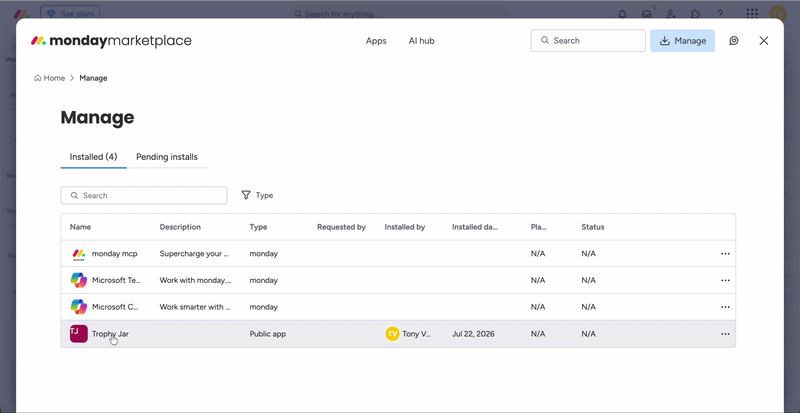Open the Apps menu item
The image size is (800, 413).
pyautogui.click(x=376, y=41)
